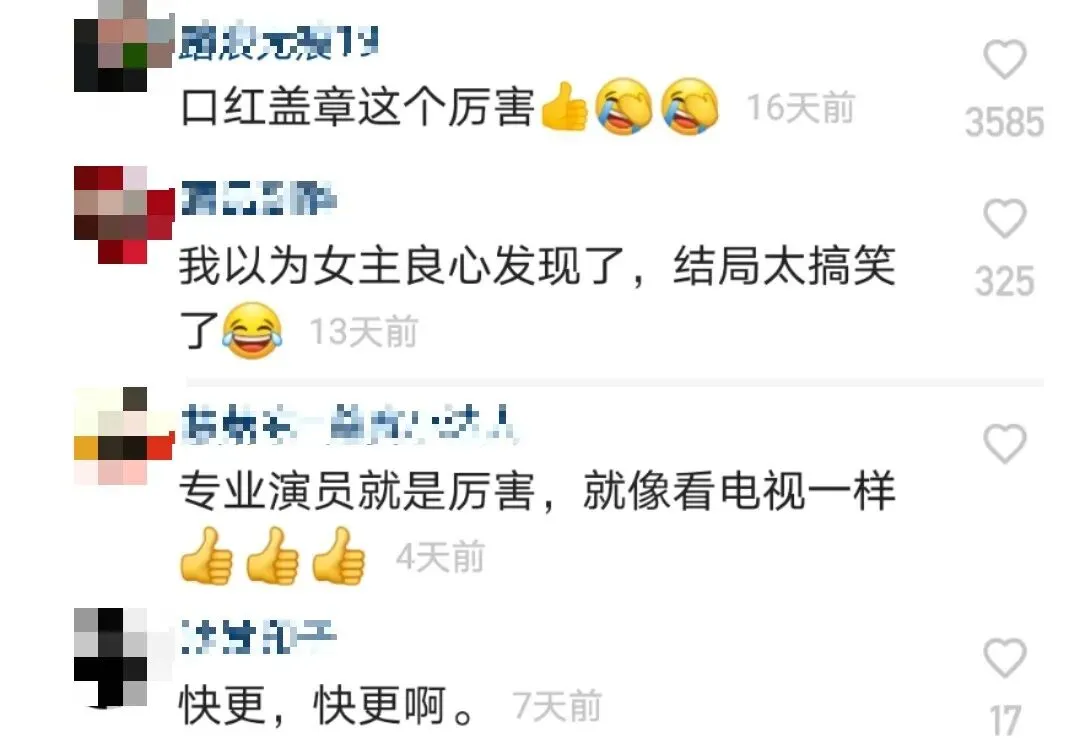Click comment text 快更，快更啊
This screenshot has width=1080, height=755.
pyautogui.click(x=326, y=705)
